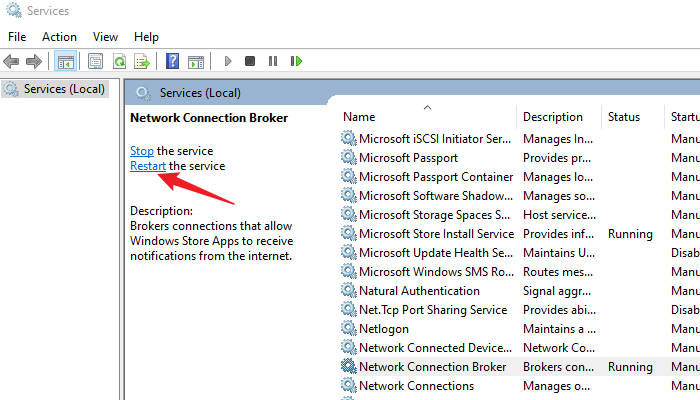The width and height of the screenshot is (700, 400).
Task: Click the gear icon of Microsoft Passport
Action: 349,158
